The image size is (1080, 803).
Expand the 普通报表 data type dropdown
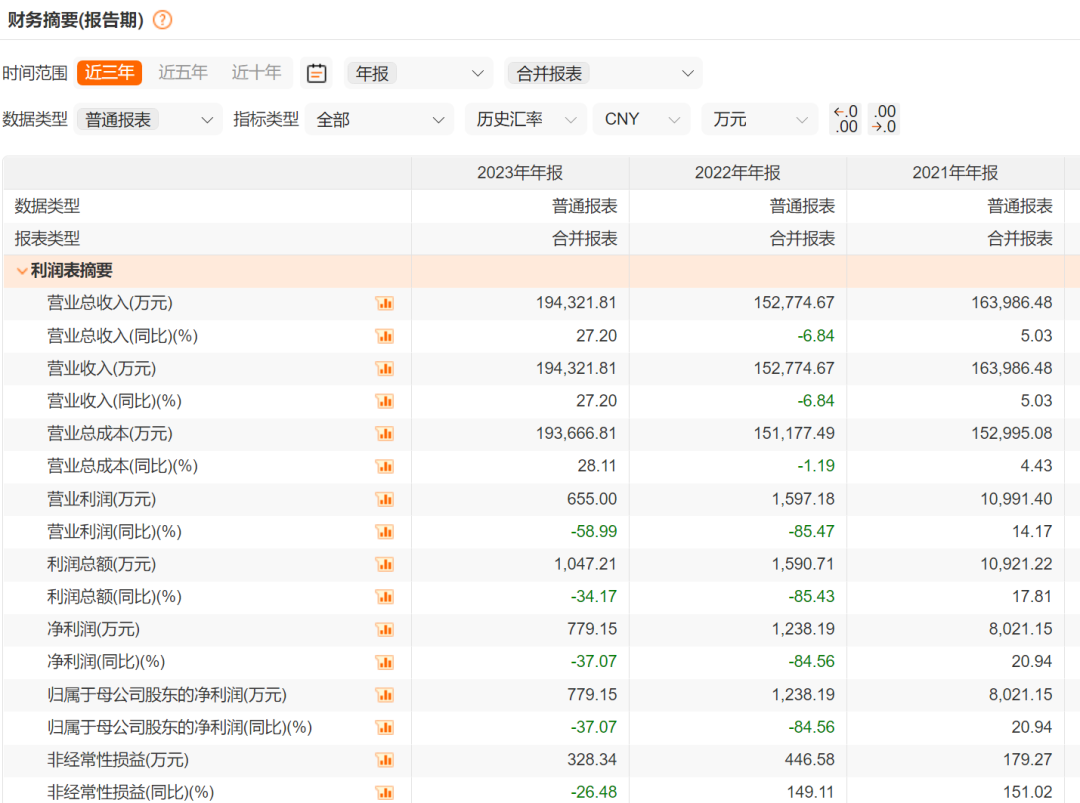[149, 119]
